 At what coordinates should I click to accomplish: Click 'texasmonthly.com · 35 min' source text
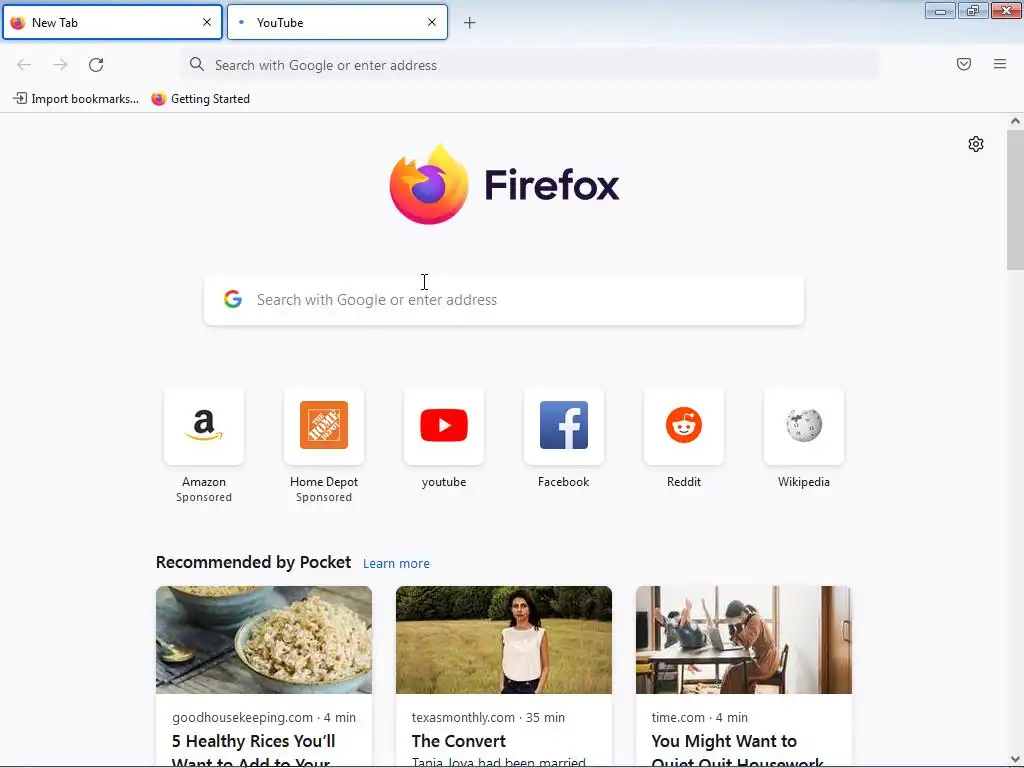tap(488, 717)
